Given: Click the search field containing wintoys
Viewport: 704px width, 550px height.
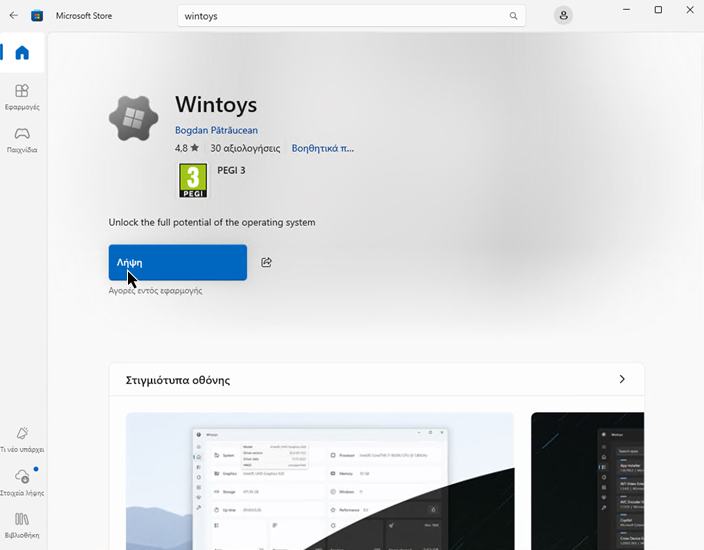Looking at the screenshot, I should (x=340, y=16).
